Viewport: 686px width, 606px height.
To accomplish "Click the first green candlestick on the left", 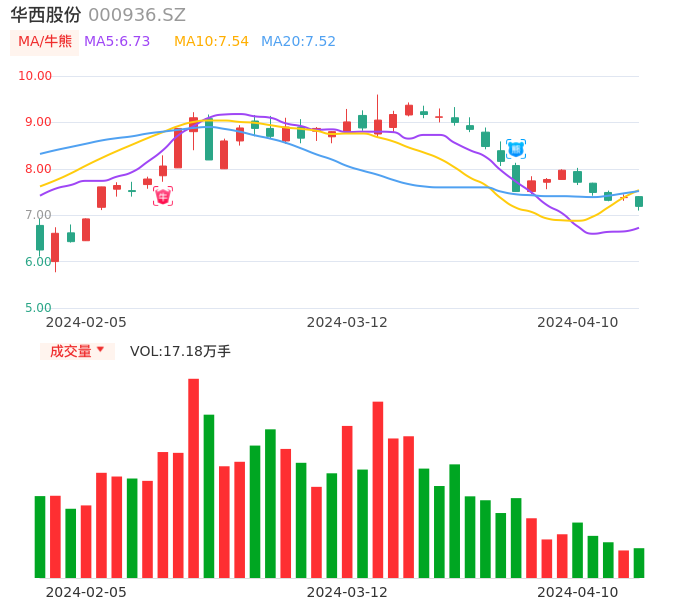I will point(40,237).
